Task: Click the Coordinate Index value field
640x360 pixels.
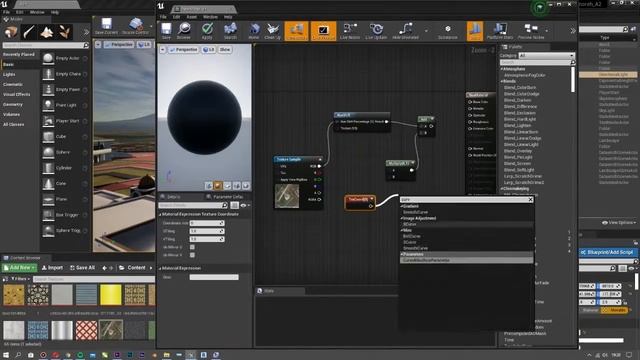Action: (207, 223)
